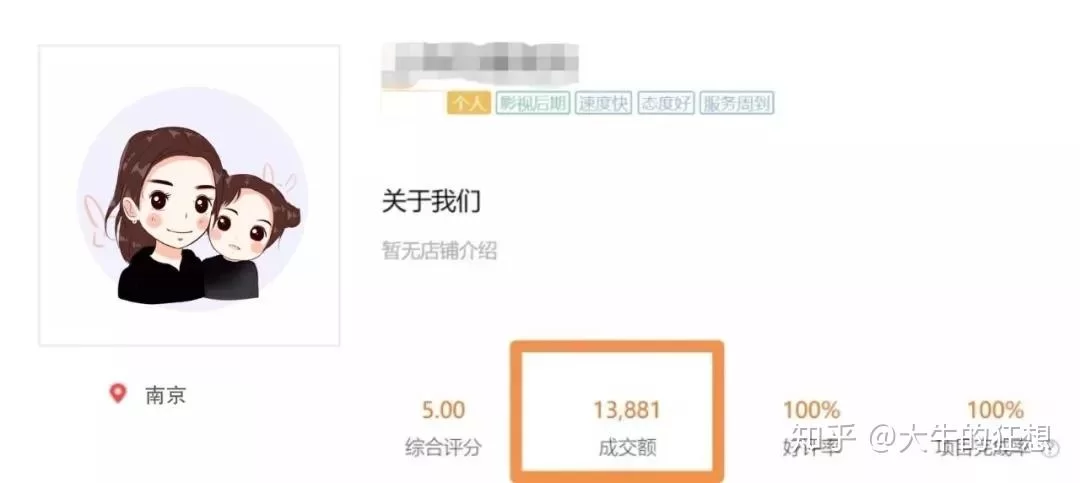Click the 南京 location text

click(165, 395)
